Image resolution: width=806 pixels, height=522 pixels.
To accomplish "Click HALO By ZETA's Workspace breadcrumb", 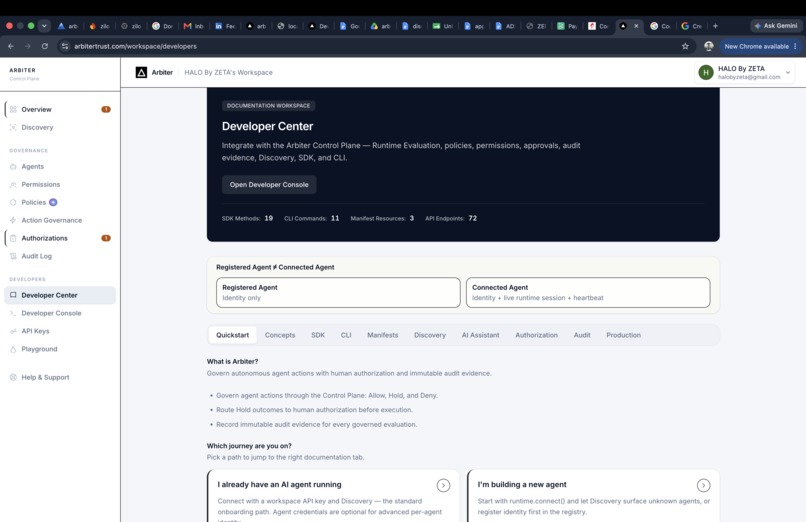I will tap(228, 72).
